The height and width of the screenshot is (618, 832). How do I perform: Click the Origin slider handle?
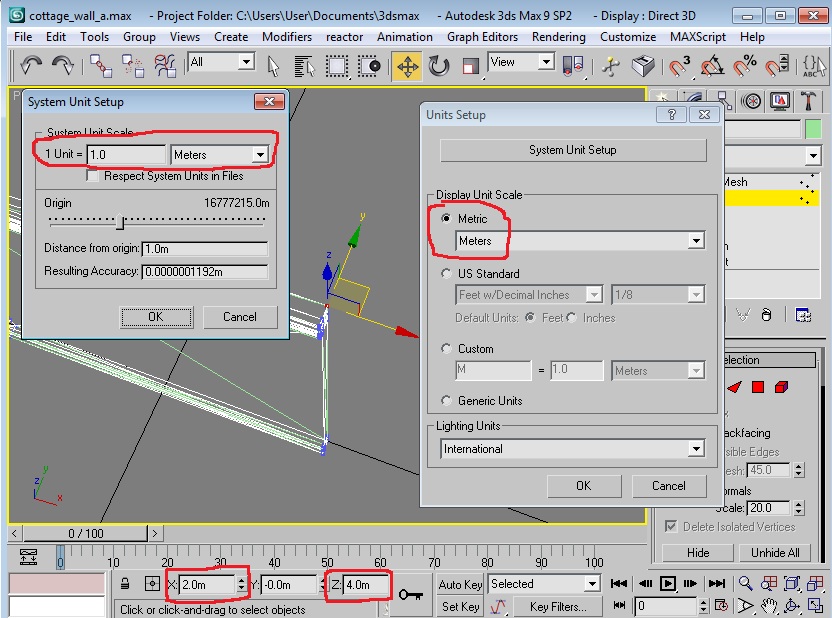(120, 222)
